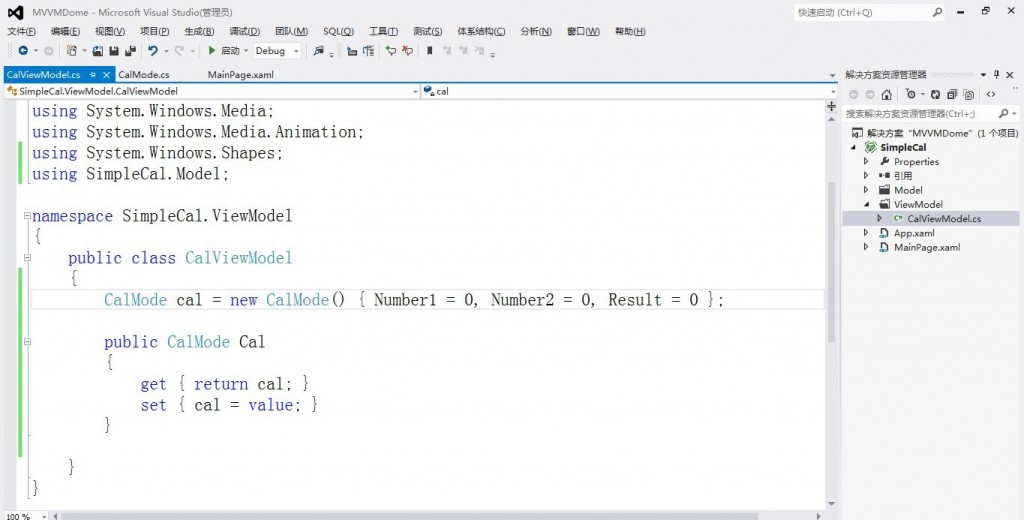This screenshot has width=1024, height=520.
Task: Open Start button dropdown arrow
Action: point(246,51)
